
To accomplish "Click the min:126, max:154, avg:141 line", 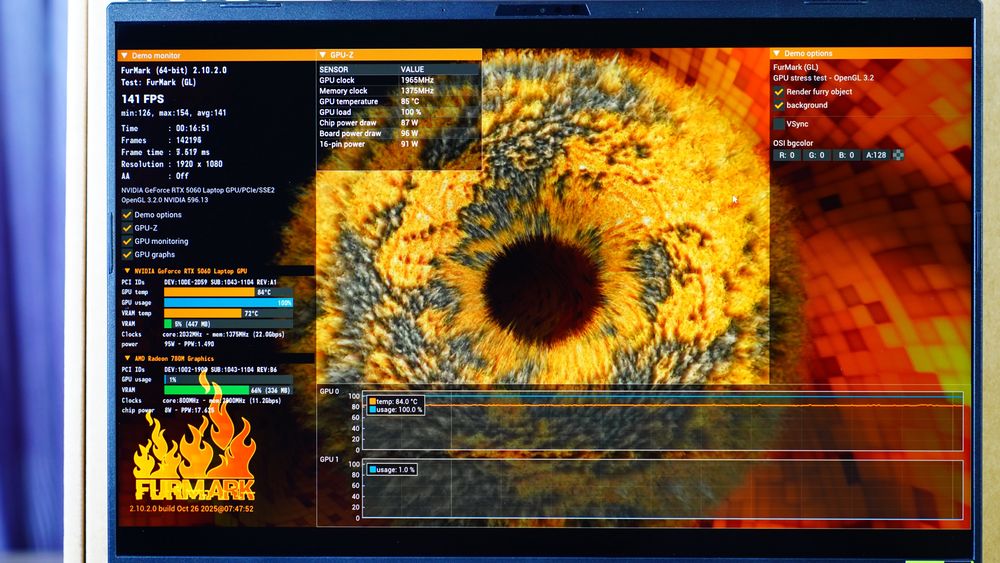I will click(x=173, y=113).
